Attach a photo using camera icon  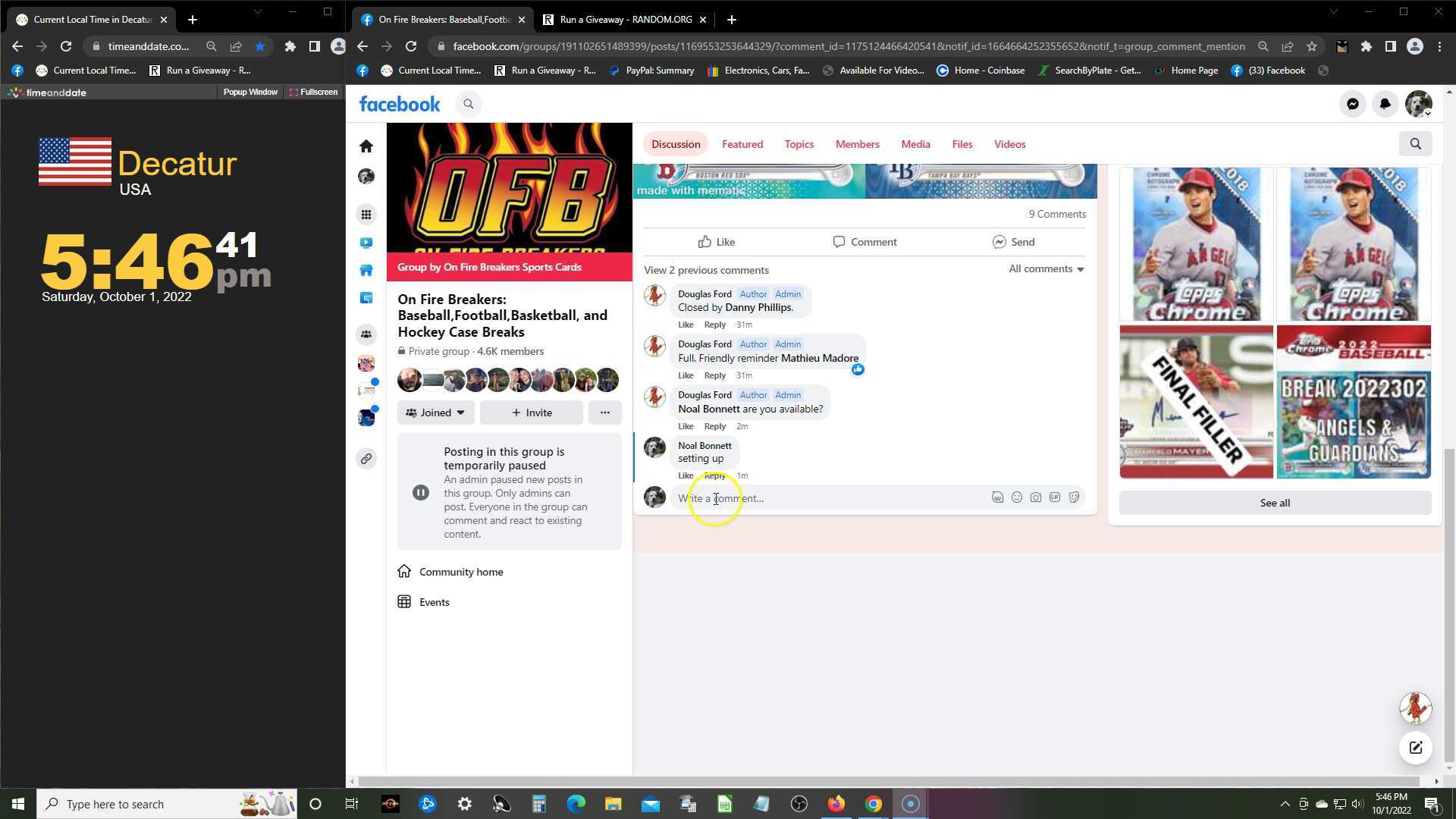click(x=1035, y=497)
